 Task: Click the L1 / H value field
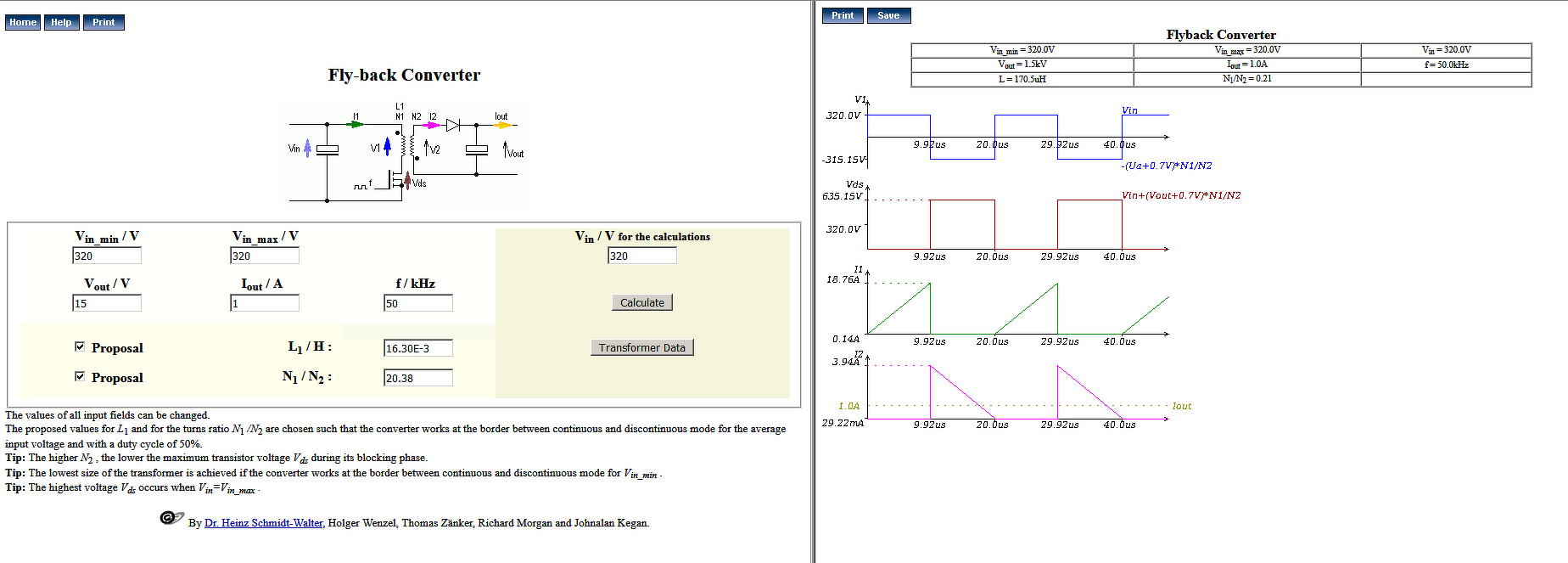418,348
